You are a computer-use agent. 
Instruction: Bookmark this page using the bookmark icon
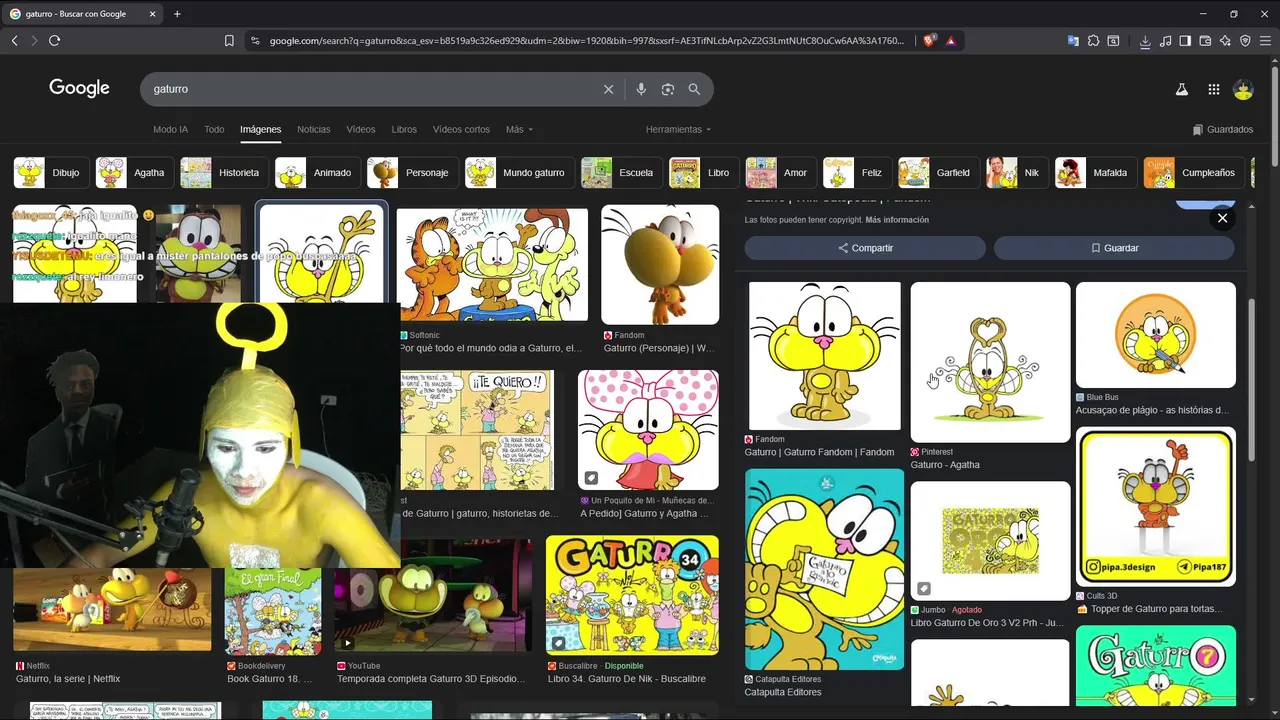point(229,41)
